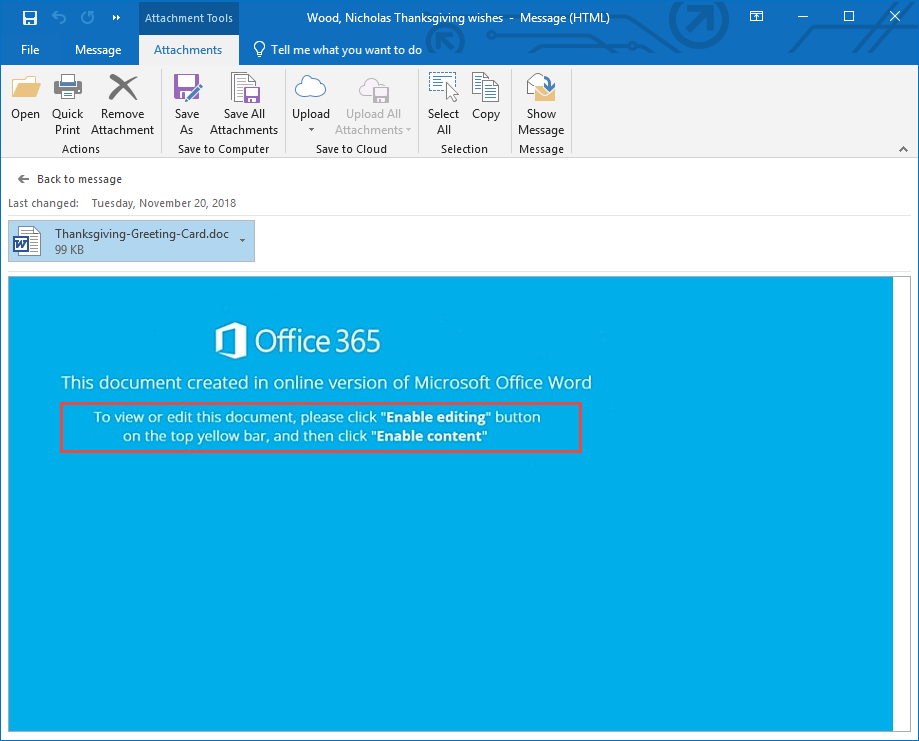The image size is (919, 741).
Task: Click the 'Last changed: Tuesday, November 20, 2018' text
Action: coord(122,203)
